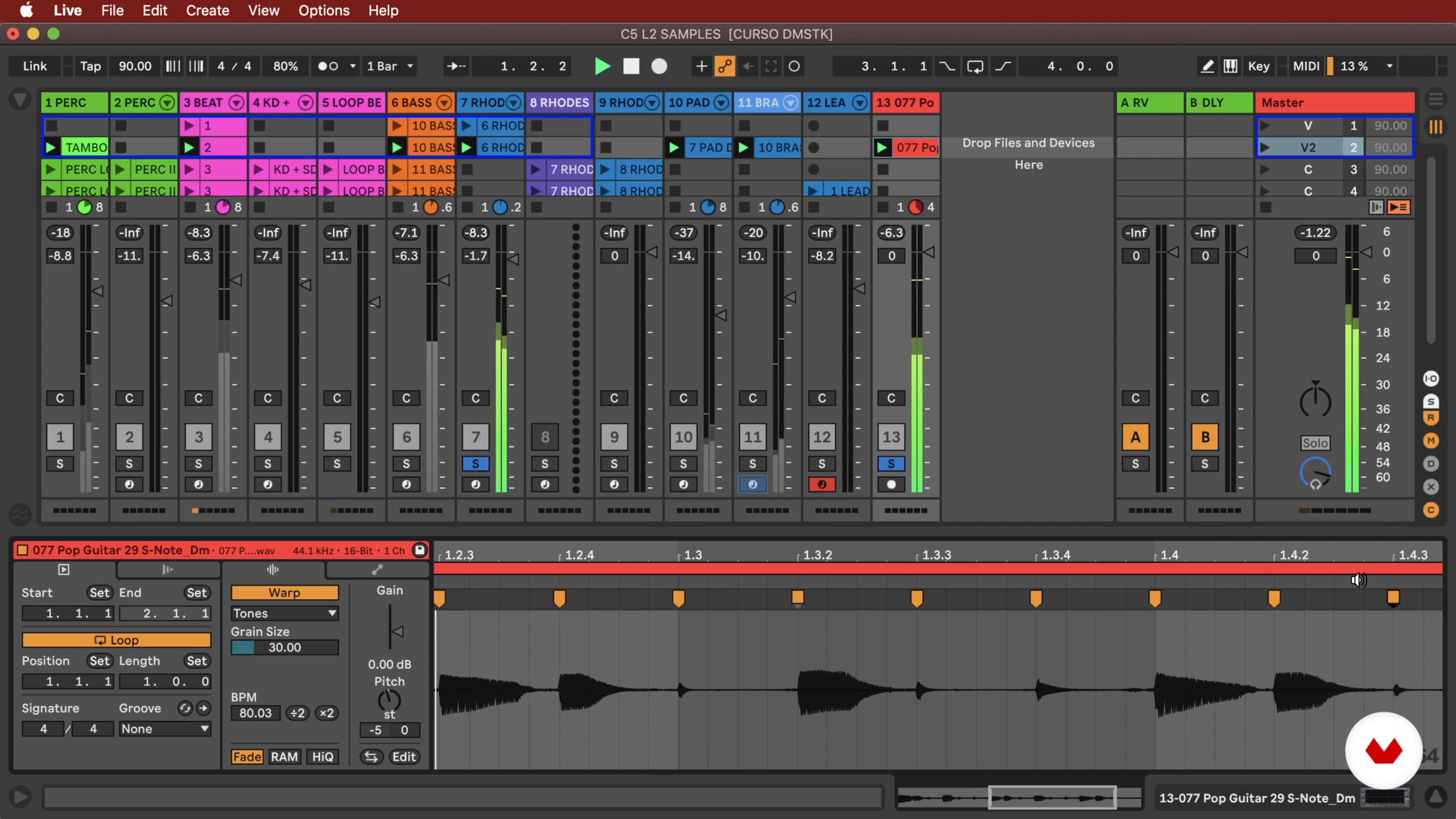Toggle the Returns section selector R

point(1431,418)
